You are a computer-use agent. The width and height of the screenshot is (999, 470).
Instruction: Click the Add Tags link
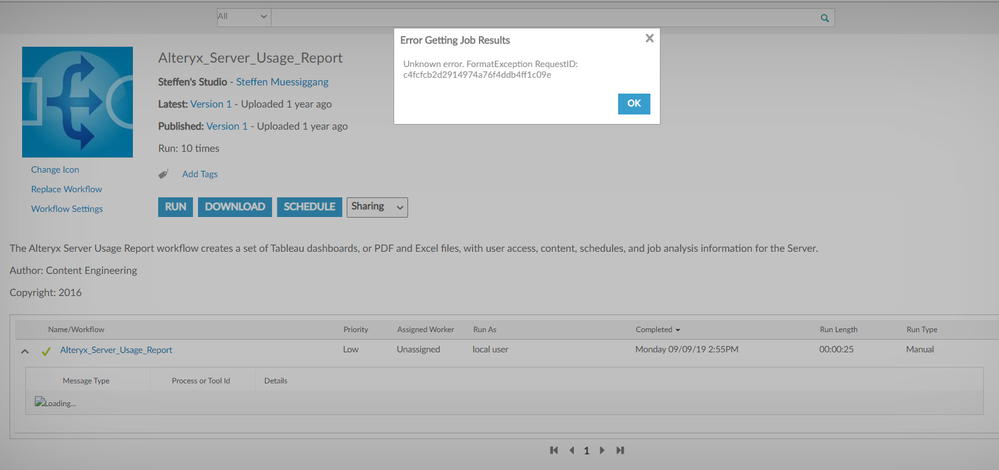point(200,174)
